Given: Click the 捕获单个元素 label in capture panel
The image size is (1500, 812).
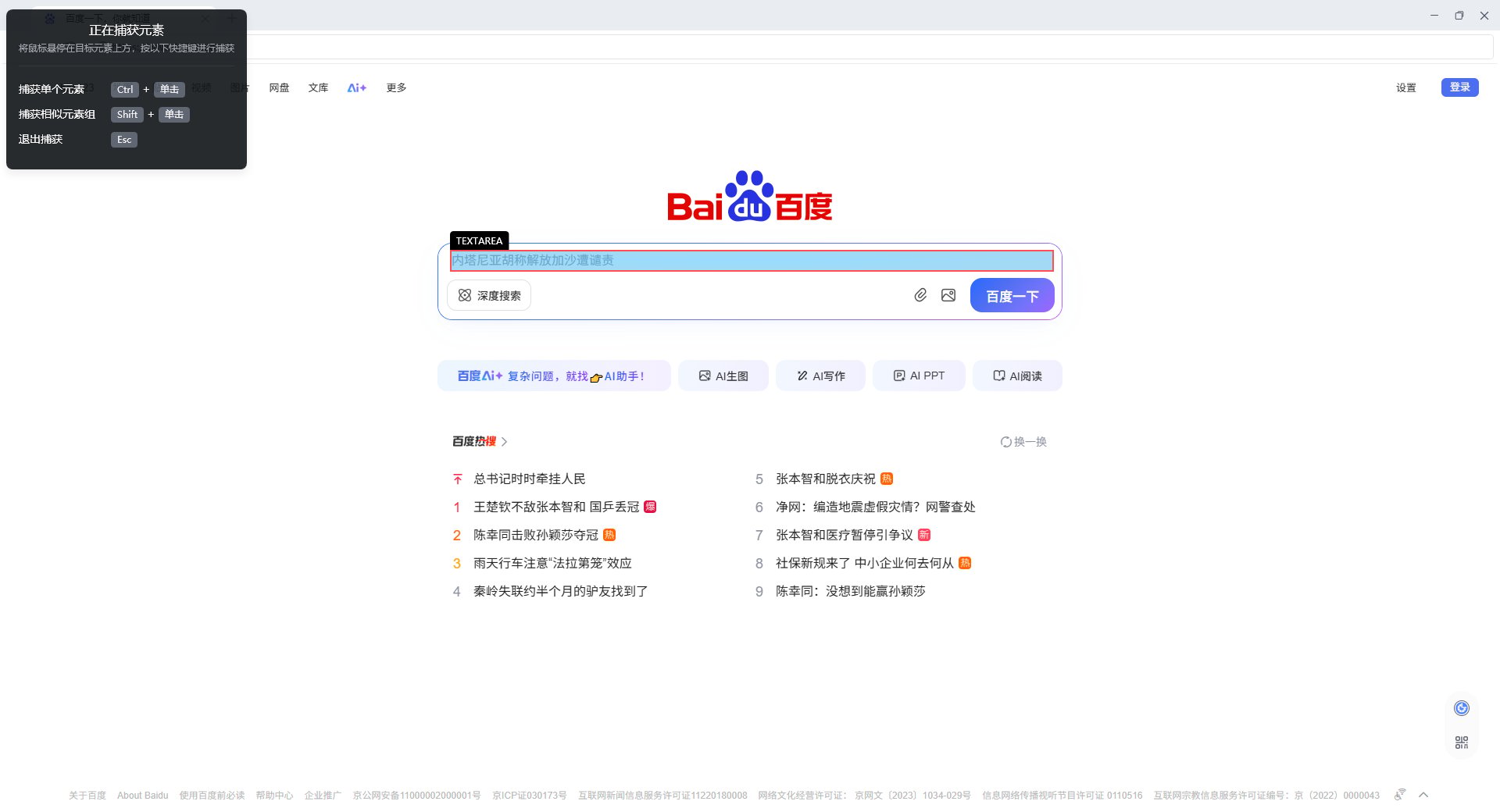Looking at the screenshot, I should pos(52,89).
